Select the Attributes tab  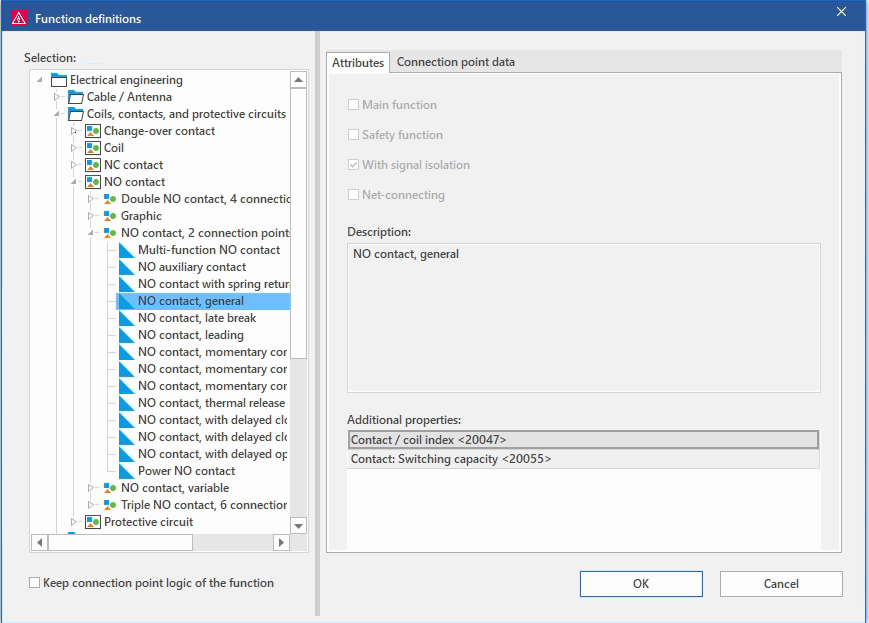click(x=358, y=62)
